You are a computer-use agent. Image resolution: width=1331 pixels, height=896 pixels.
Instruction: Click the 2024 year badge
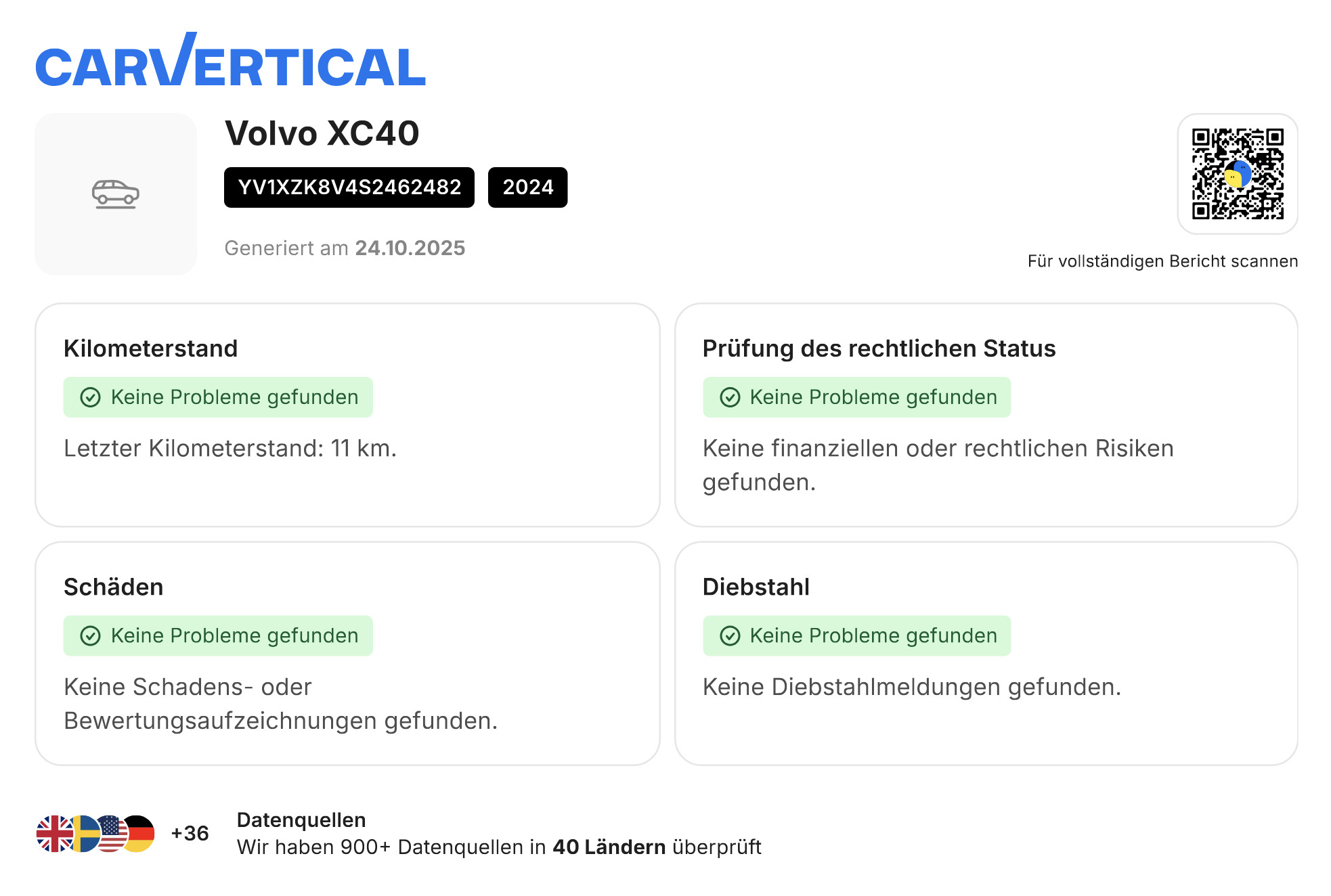527,187
